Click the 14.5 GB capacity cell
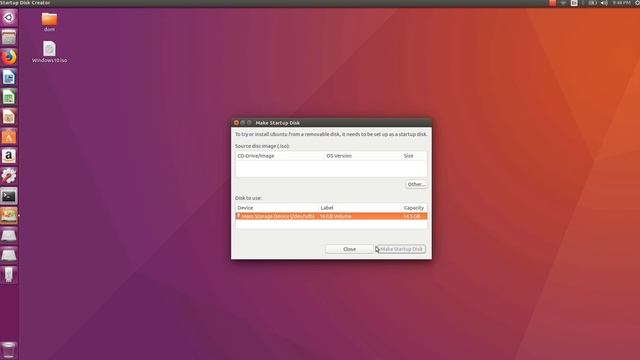 tap(412, 216)
